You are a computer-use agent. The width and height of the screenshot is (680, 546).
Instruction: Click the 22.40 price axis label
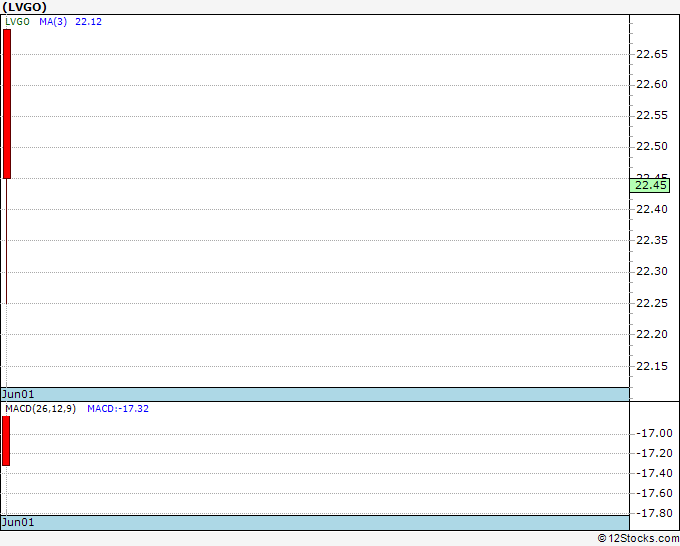click(x=651, y=209)
